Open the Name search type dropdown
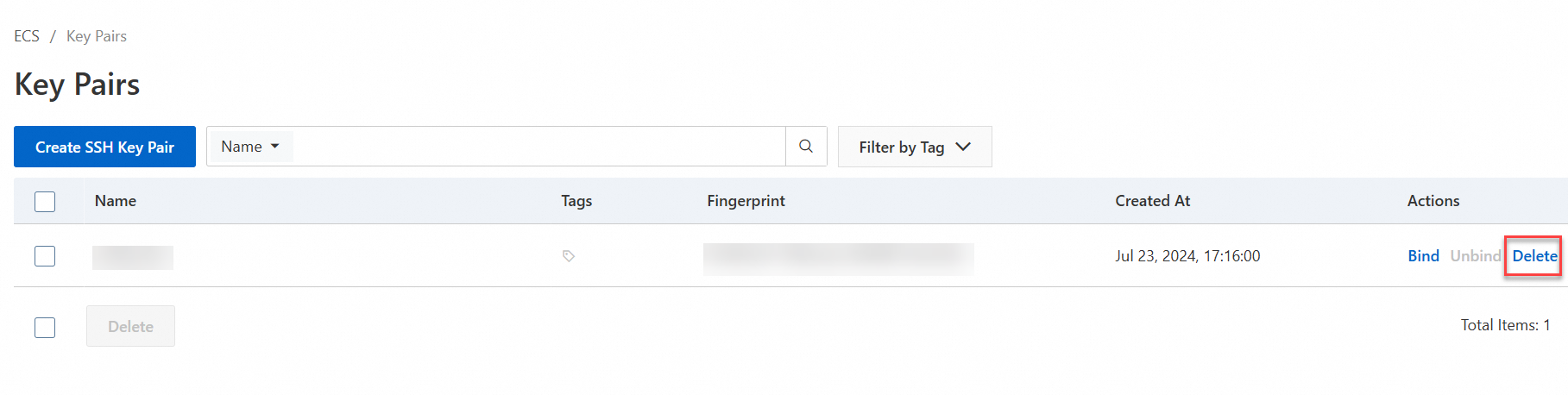 pyautogui.click(x=250, y=147)
